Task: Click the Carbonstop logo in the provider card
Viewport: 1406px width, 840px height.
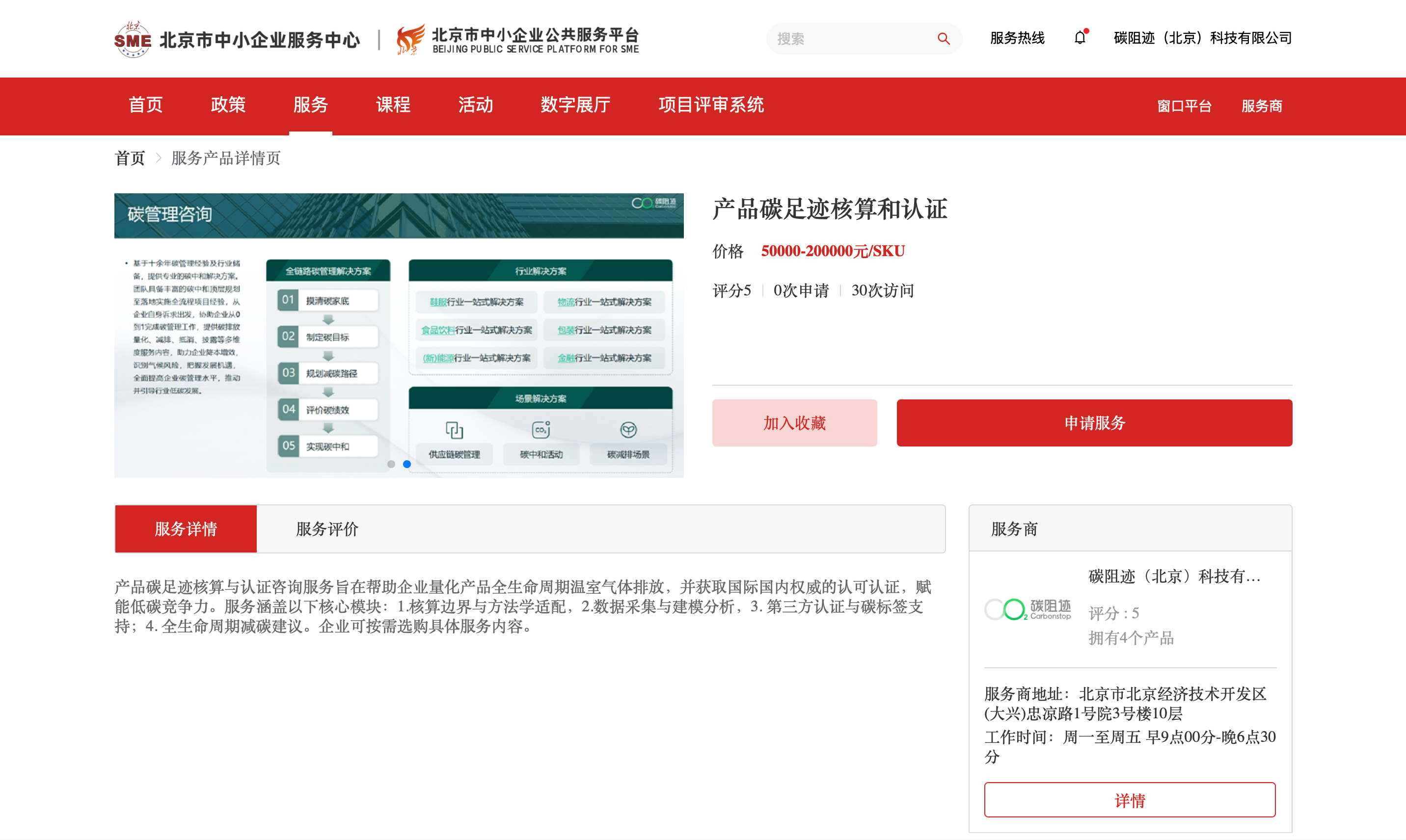Action: click(x=1027, y=609)
